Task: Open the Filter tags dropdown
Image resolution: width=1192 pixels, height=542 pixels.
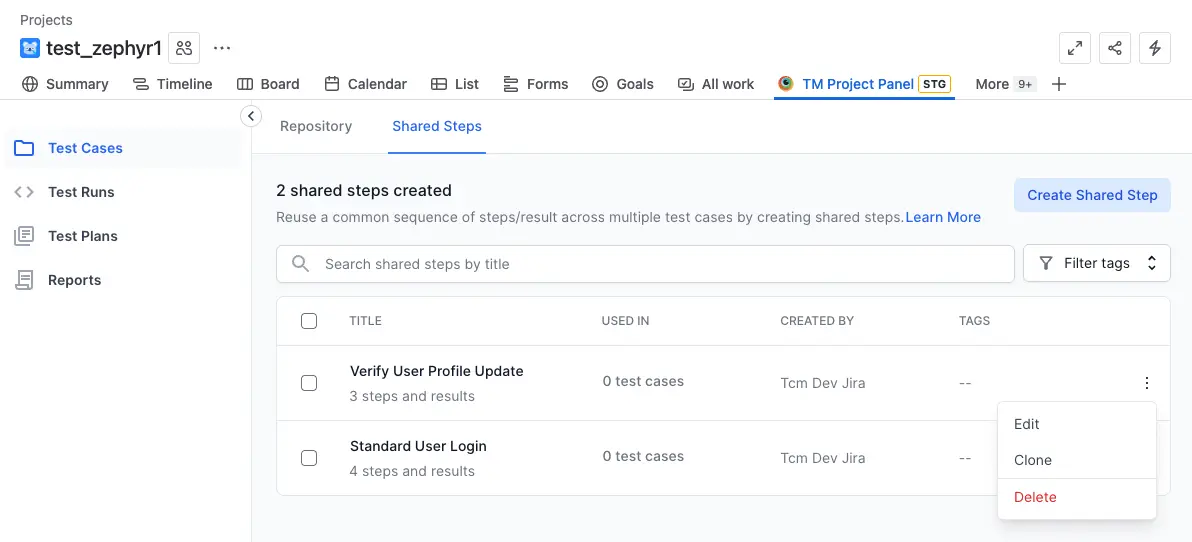Action: [x=1096, y=263]
